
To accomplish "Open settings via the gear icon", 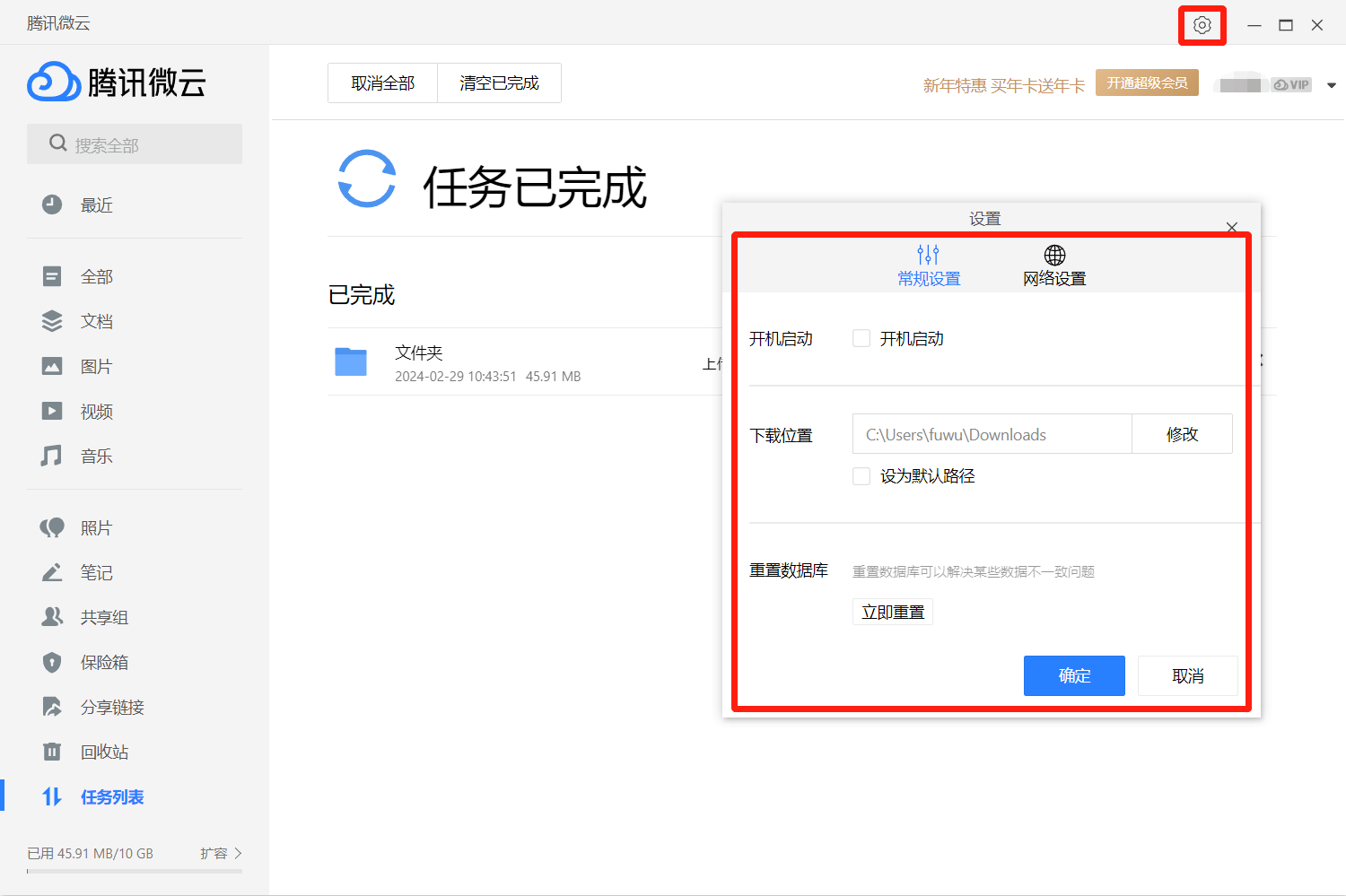I will (x=1202, y=25).
